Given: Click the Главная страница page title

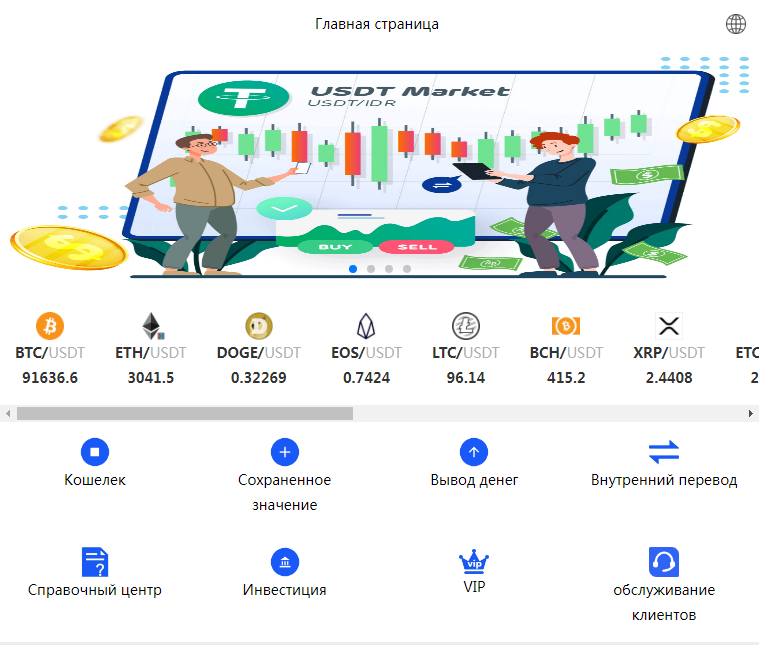Looking at the screenshot, I should coord(377,24).
